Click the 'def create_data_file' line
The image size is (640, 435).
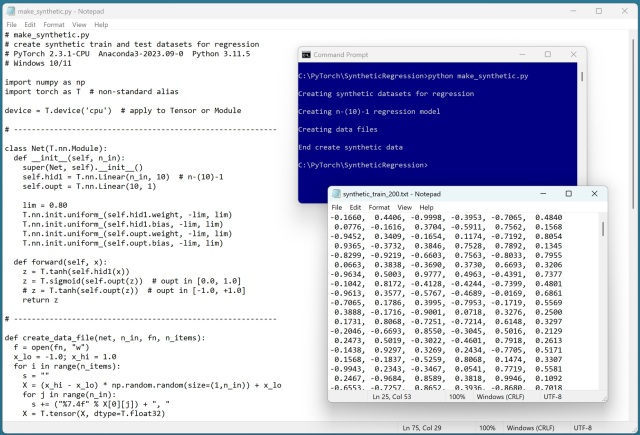[105, 338]
